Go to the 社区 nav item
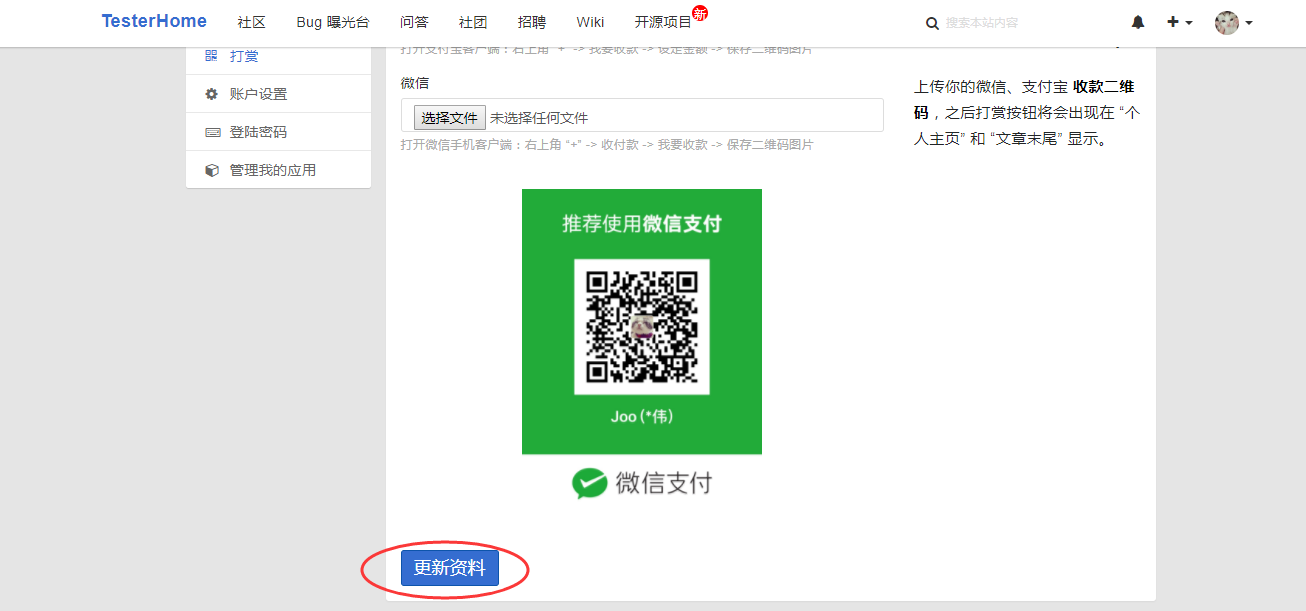 251,22
